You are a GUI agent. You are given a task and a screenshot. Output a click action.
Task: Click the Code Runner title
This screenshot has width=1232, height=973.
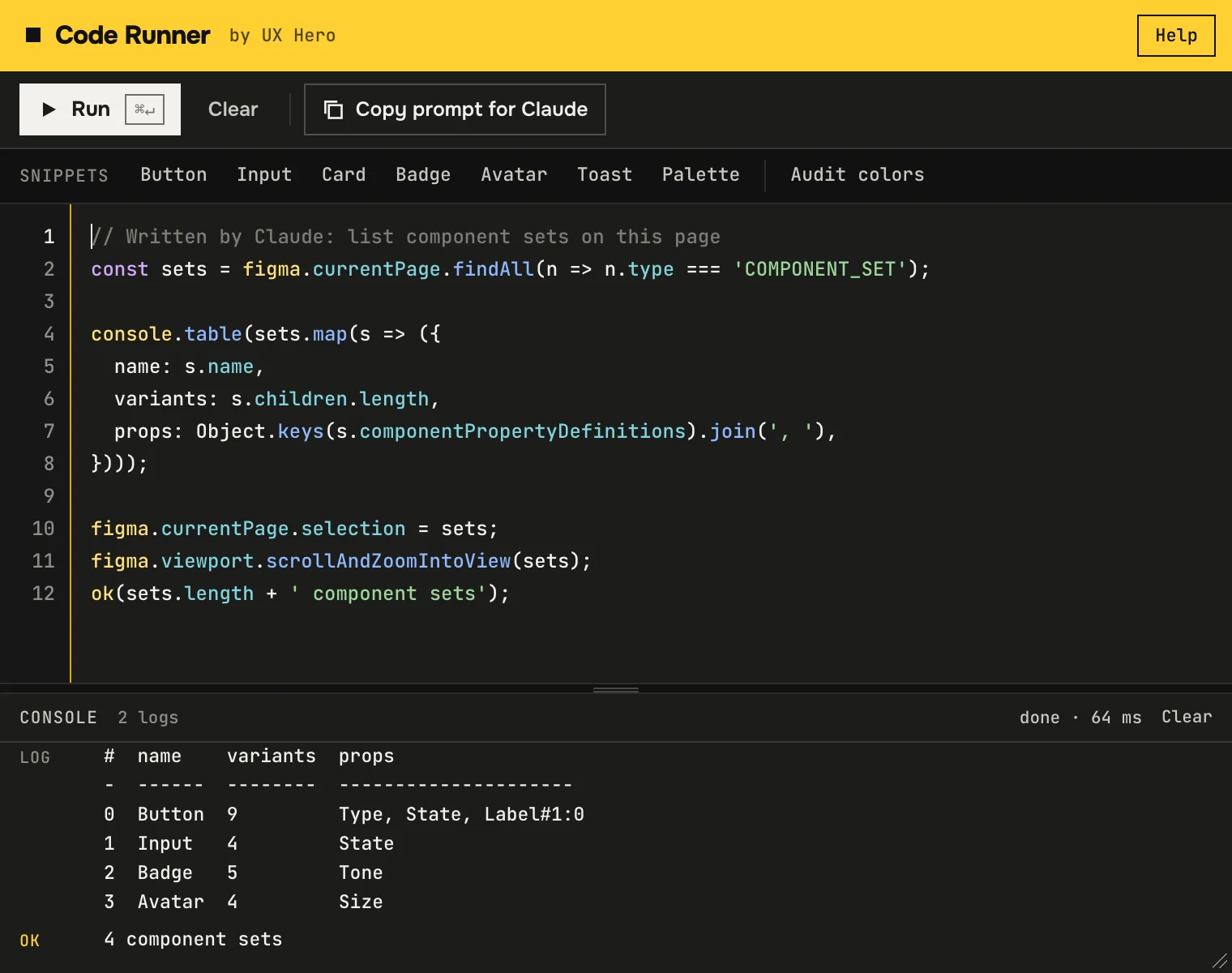pos(133,35)
